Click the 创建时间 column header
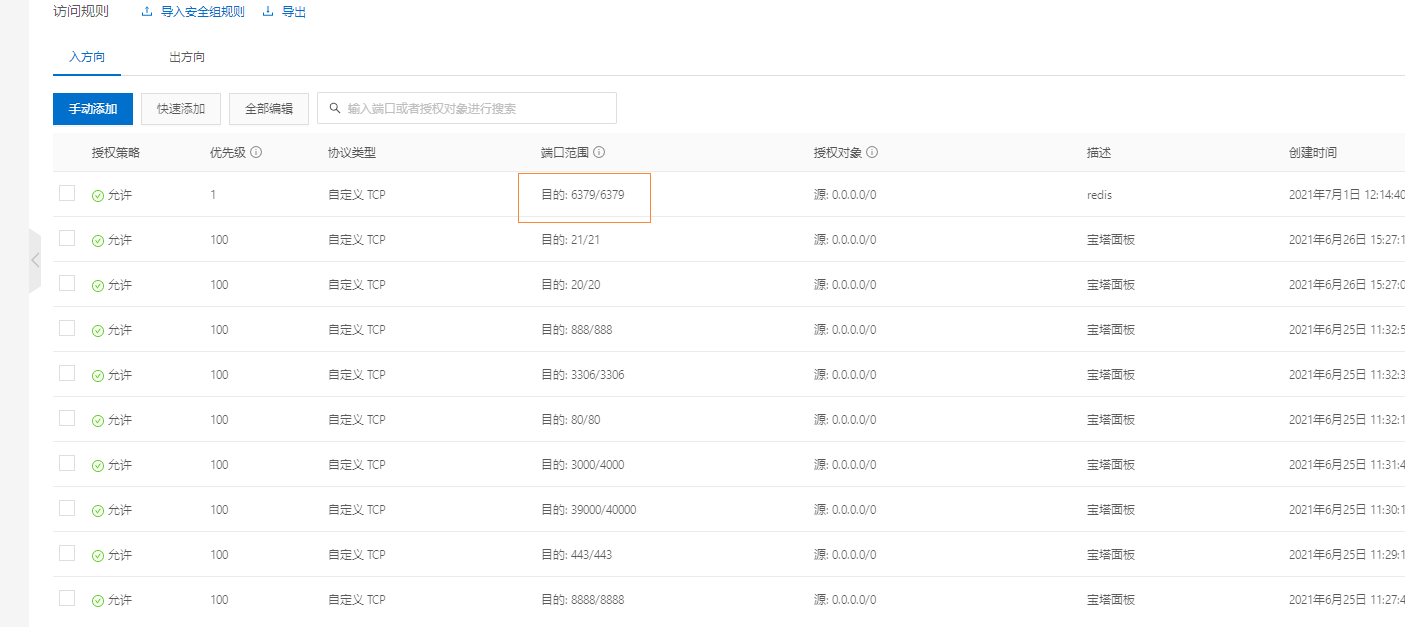 tap(1313, 153)
